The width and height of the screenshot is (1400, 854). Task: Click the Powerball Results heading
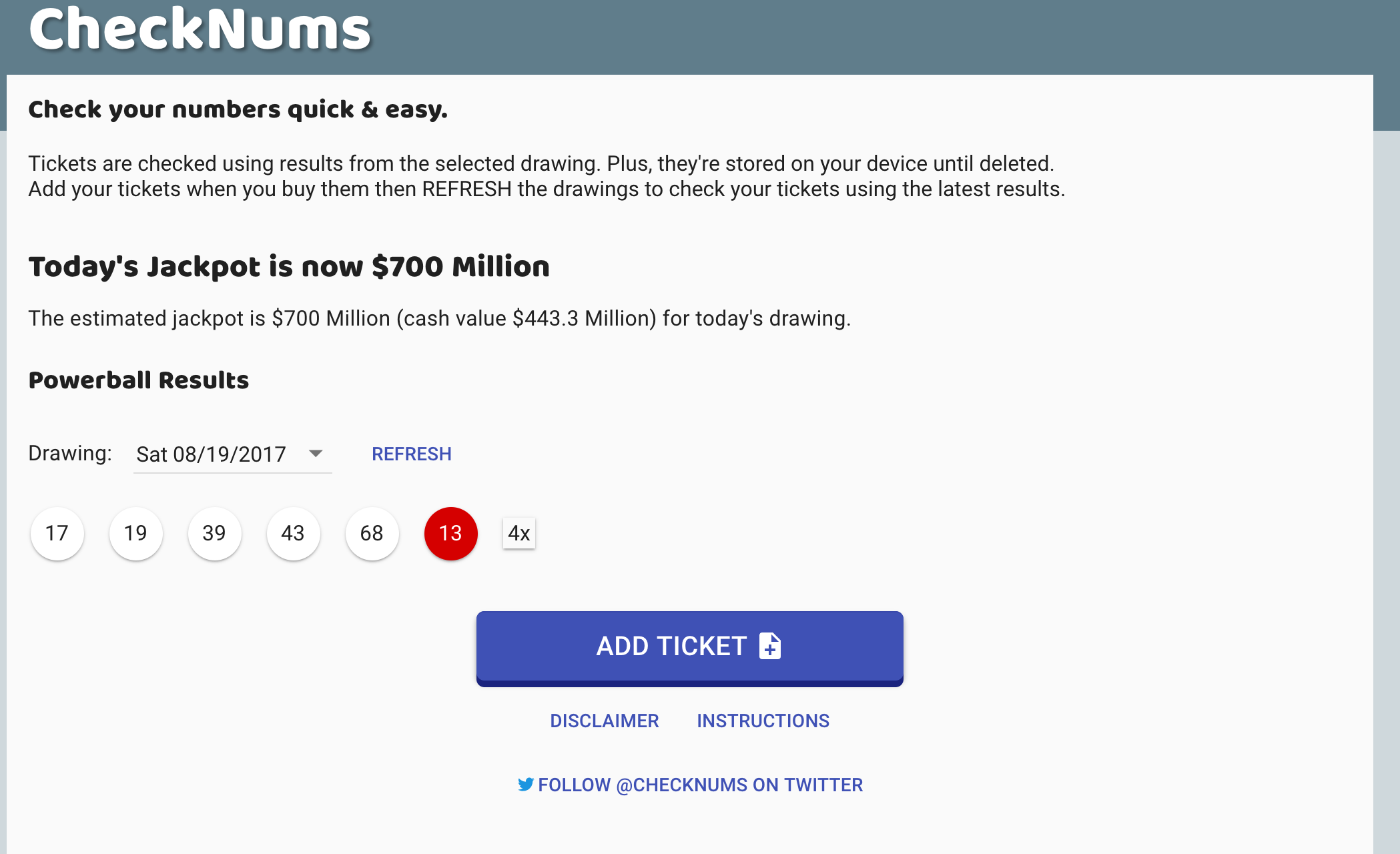coord(138,380)
